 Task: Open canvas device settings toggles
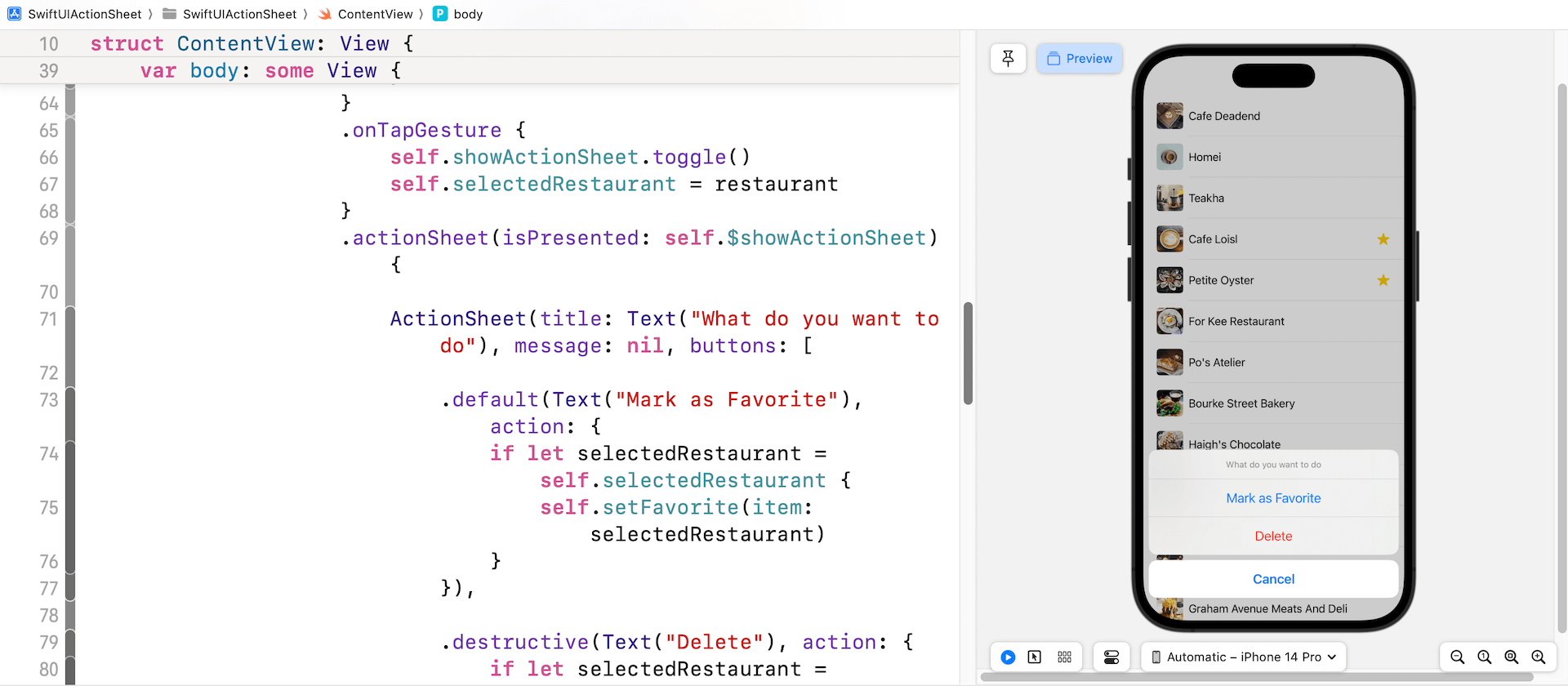1111,657
